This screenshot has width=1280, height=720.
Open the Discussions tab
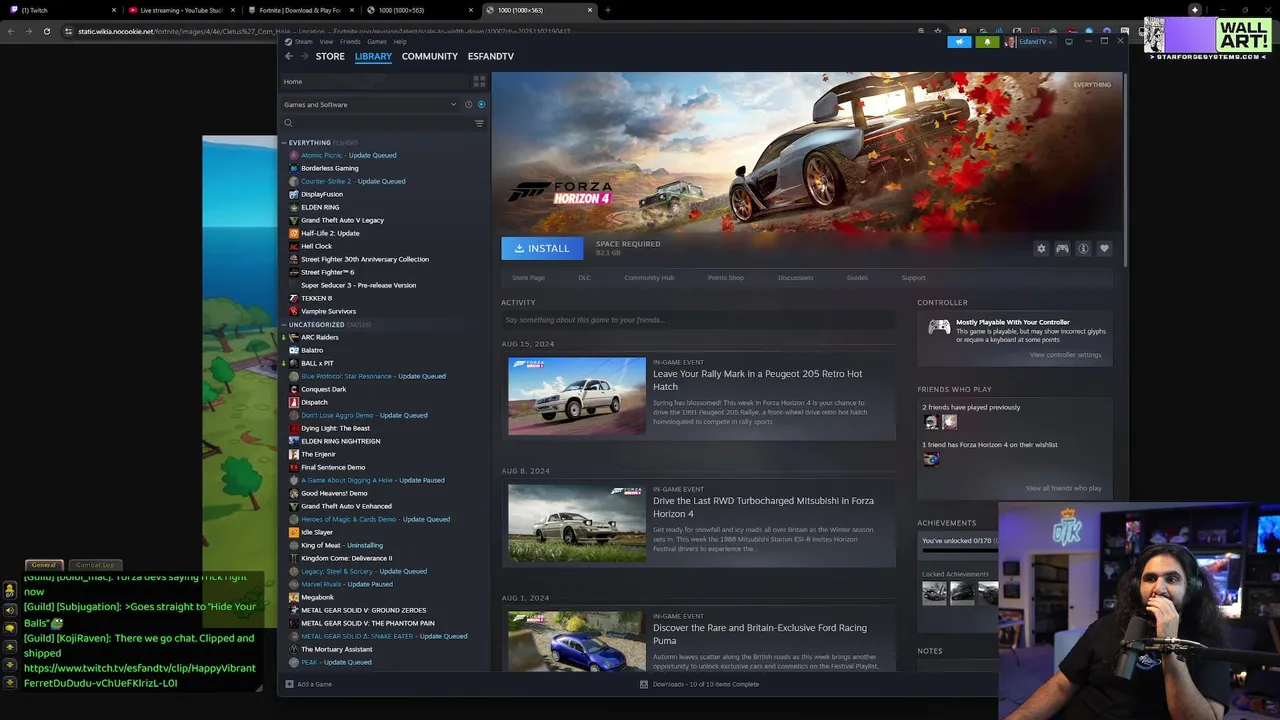point(795,278)
